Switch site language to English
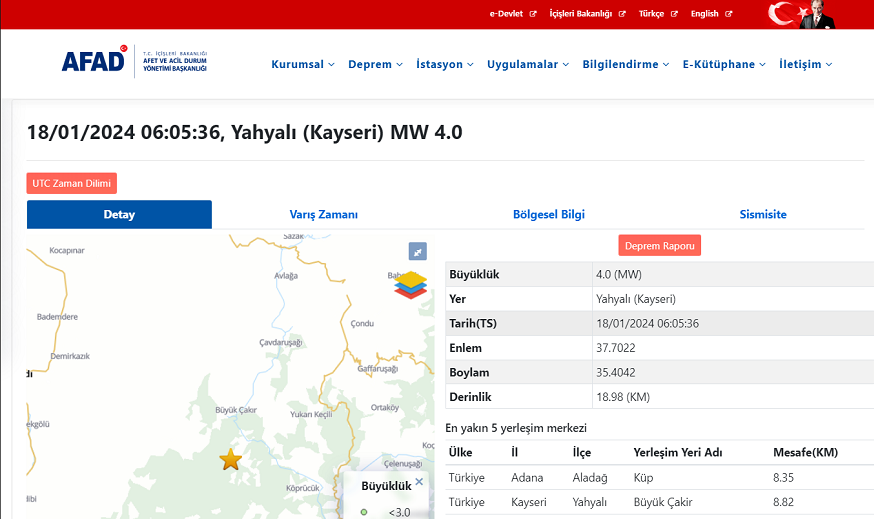Screen dimensions: 874x519 pyautogui.click(x=711, y=14)
